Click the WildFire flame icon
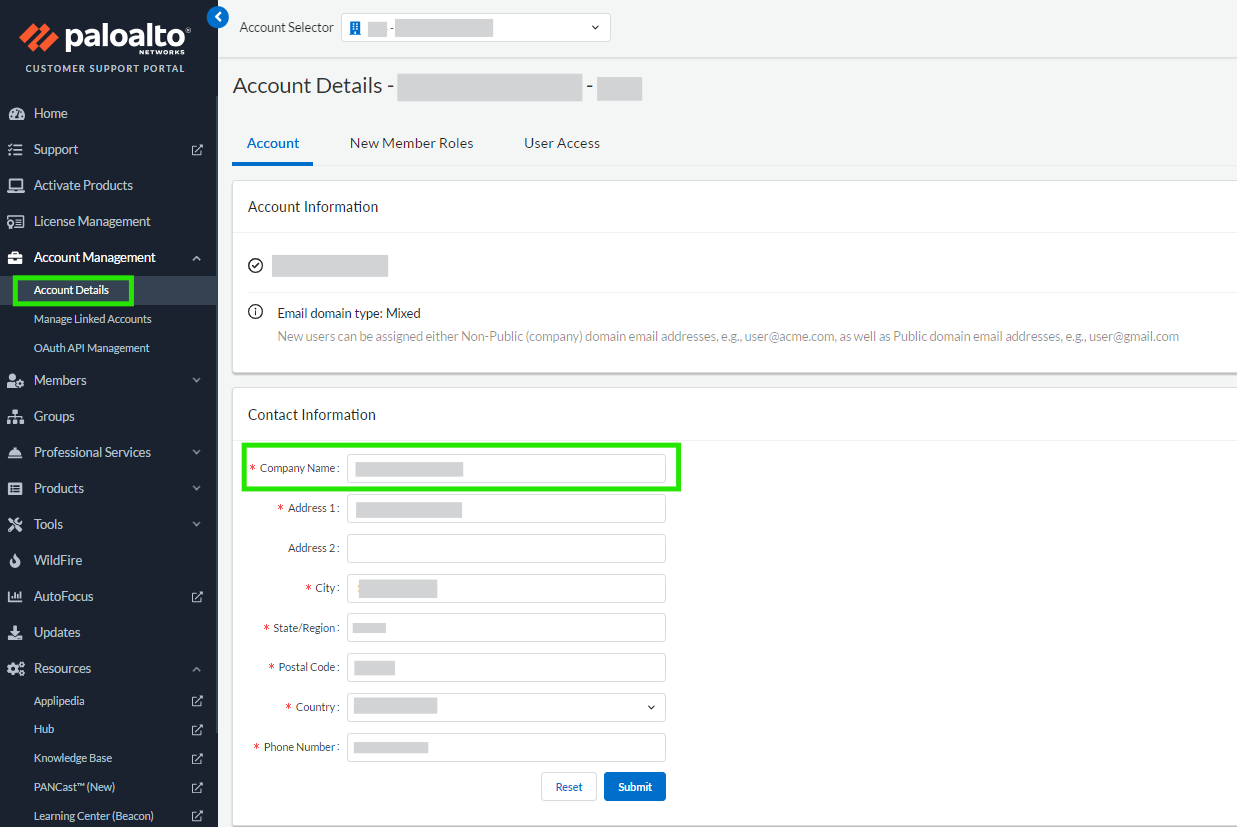1237x827 pixels. (15, 561)
